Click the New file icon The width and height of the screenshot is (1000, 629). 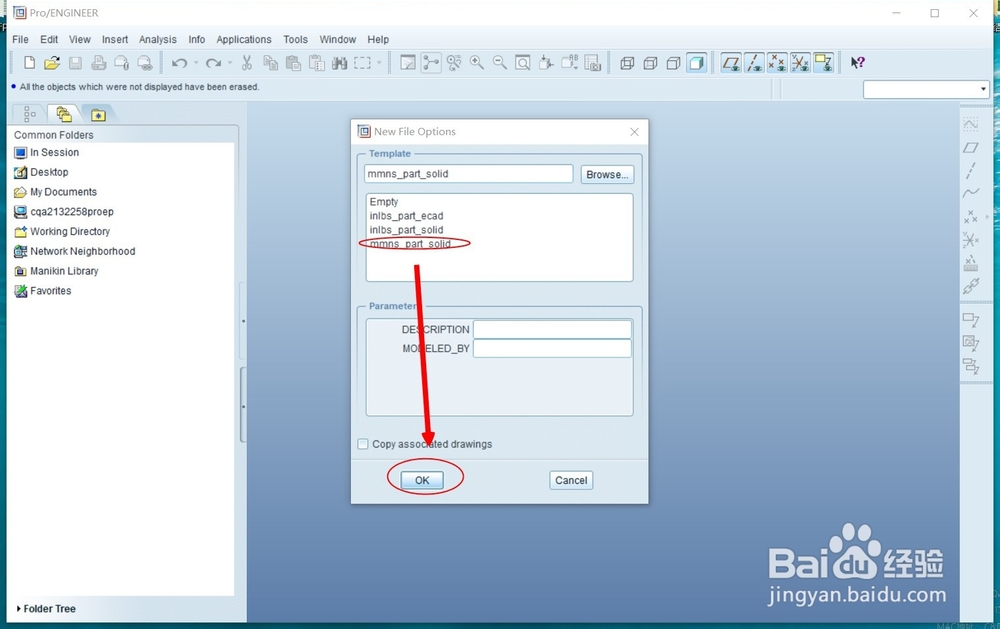[x=29, y=63]
